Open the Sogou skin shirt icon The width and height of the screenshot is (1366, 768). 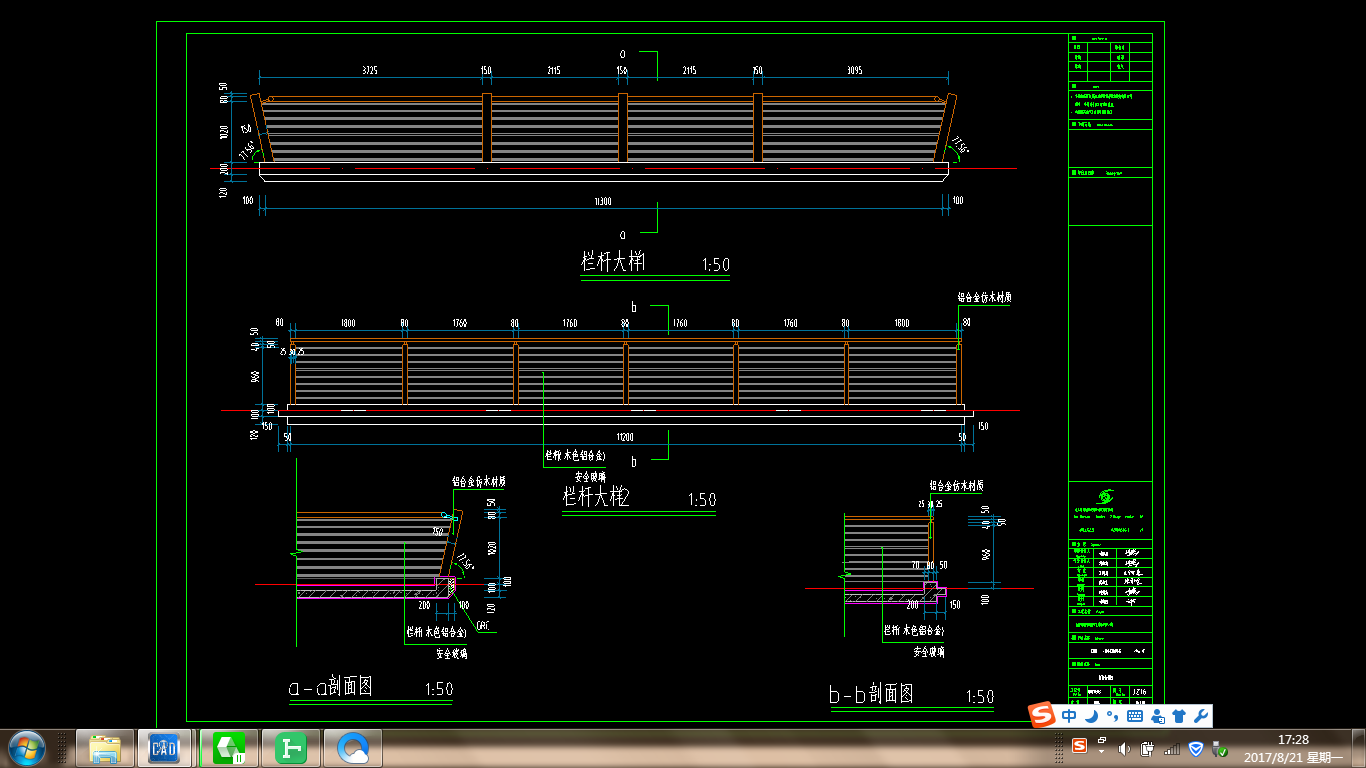point(1179,716)
